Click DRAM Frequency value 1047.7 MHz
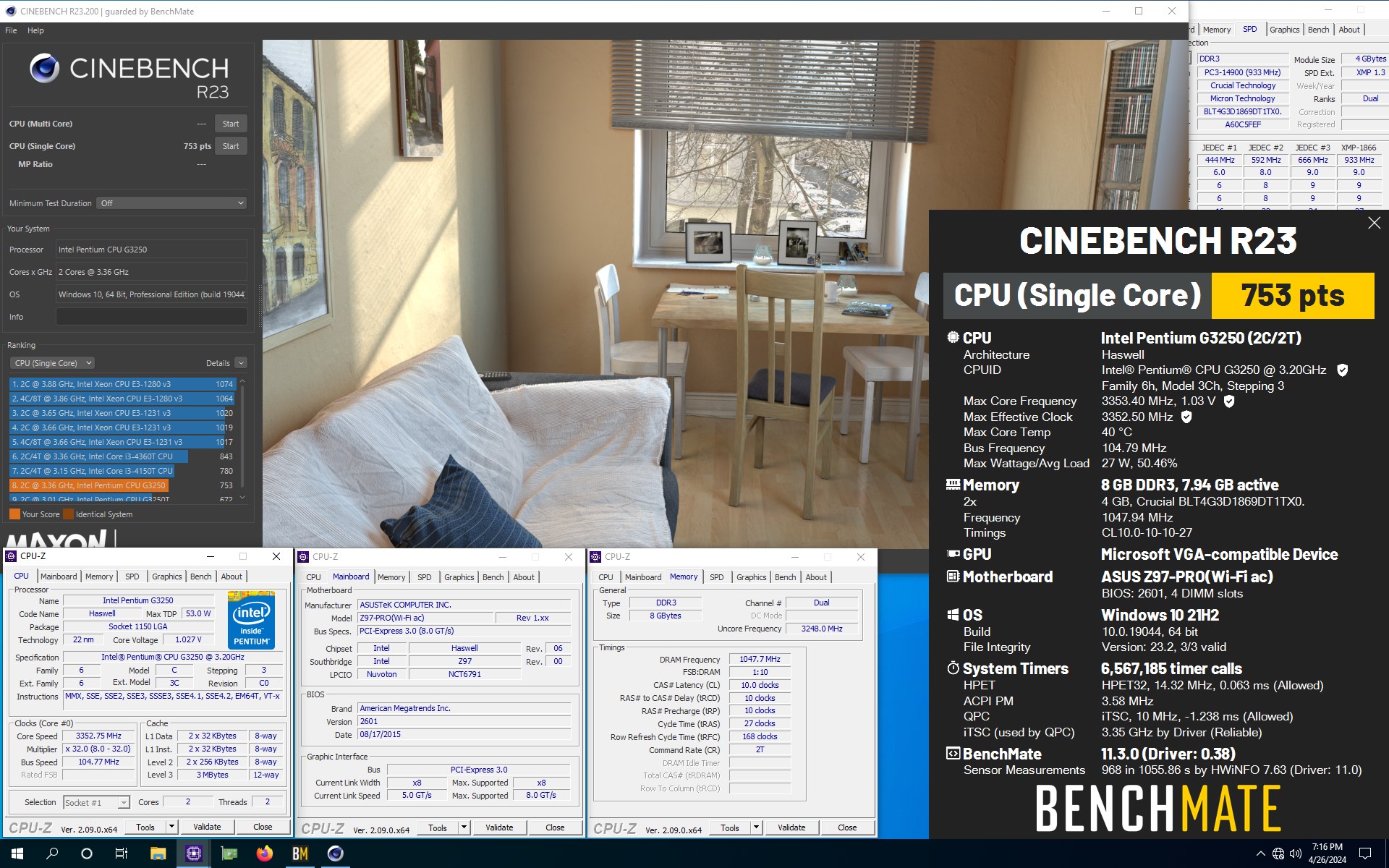Image resolution: width=1389 pixels, height=868 pixels. [x=760, y=659]
